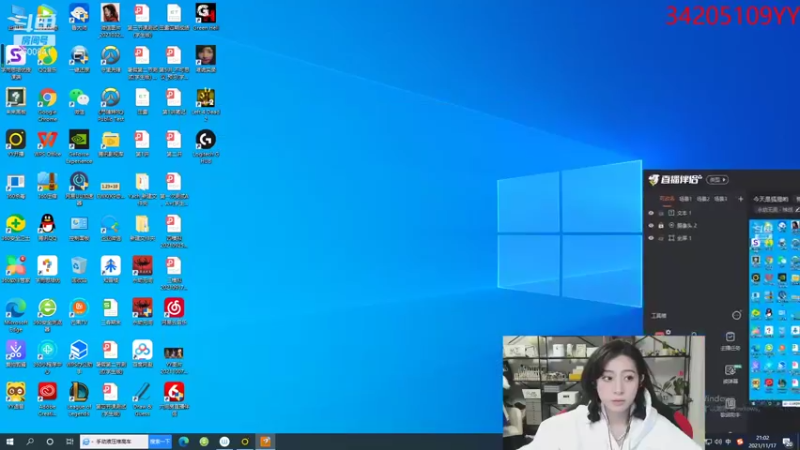Open Logitech G HUB desktop icon

point(206,139)
